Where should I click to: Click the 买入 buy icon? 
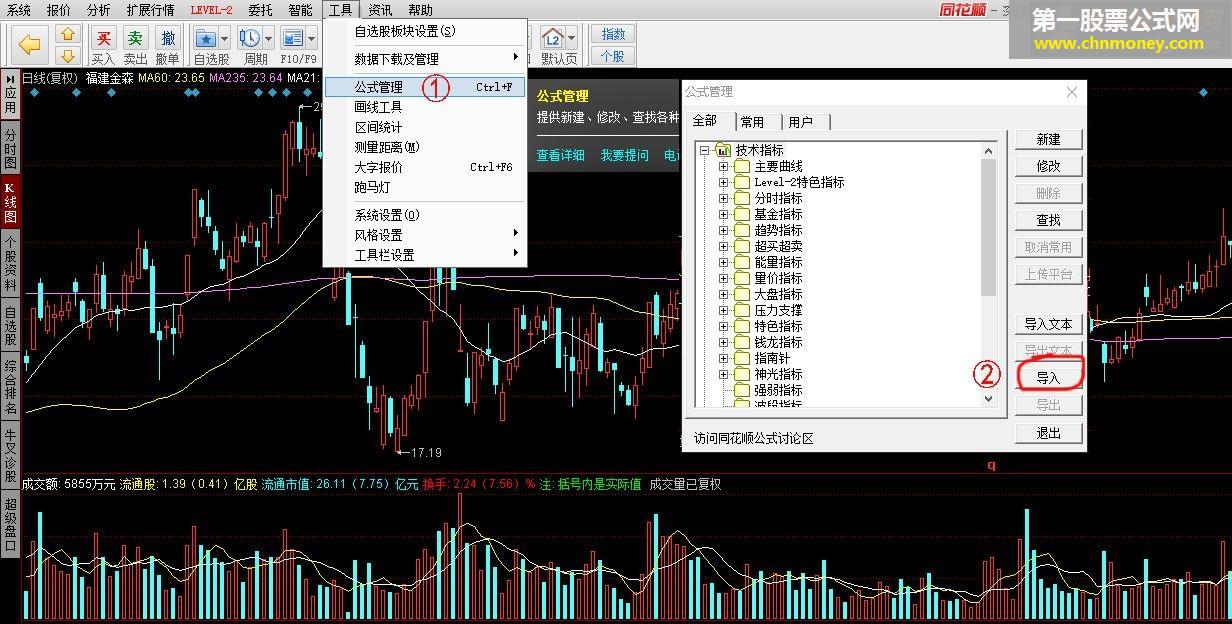pos(103,38)
